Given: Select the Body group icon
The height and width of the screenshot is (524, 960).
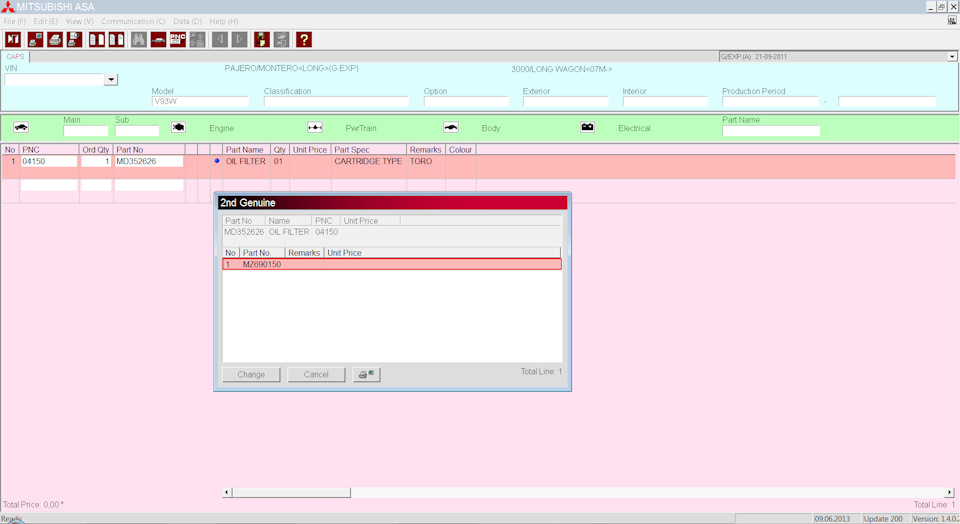Looking at the screenshot, I should point(451,127).
